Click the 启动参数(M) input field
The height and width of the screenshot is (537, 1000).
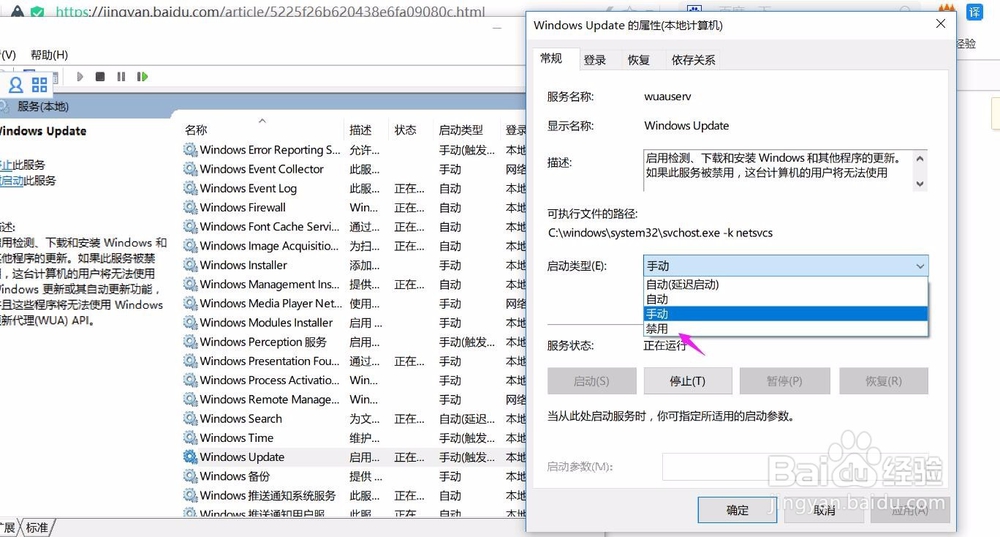pos(795,467)
